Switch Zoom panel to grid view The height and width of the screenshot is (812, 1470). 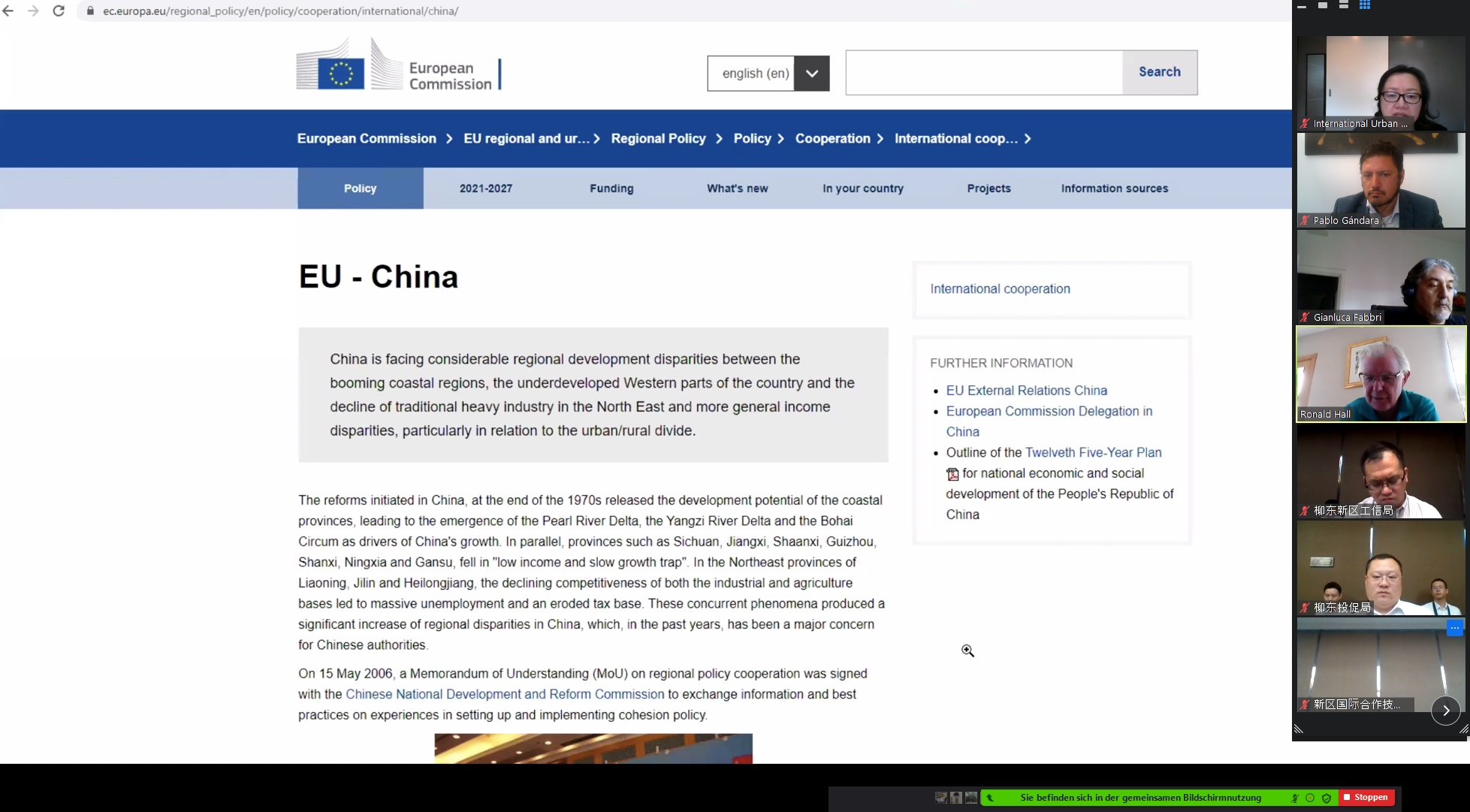[x=1365, y=5]
